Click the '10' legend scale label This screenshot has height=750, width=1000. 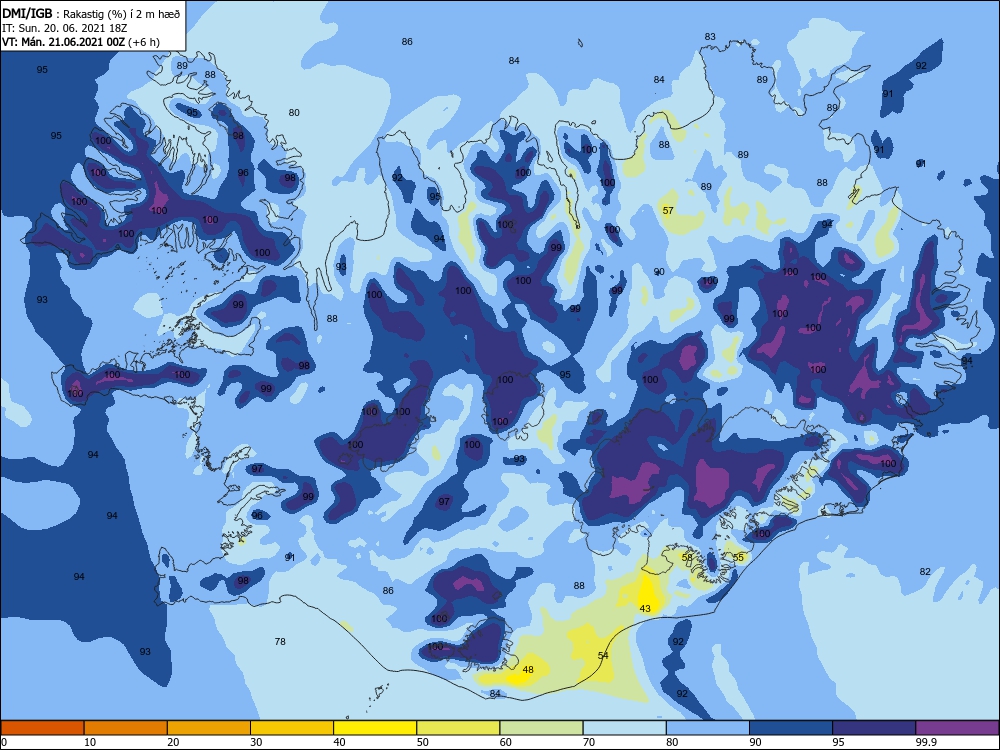(90, 742)
